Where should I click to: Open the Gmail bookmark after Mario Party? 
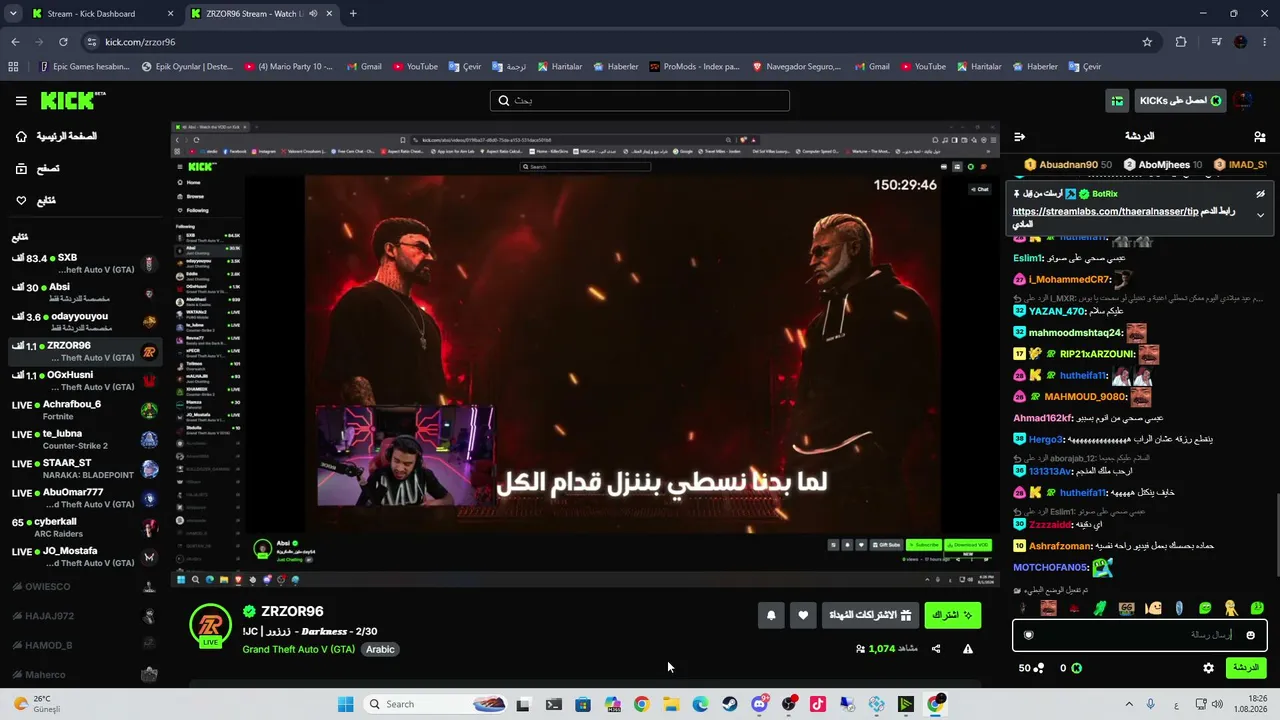[x=364, y=67]
